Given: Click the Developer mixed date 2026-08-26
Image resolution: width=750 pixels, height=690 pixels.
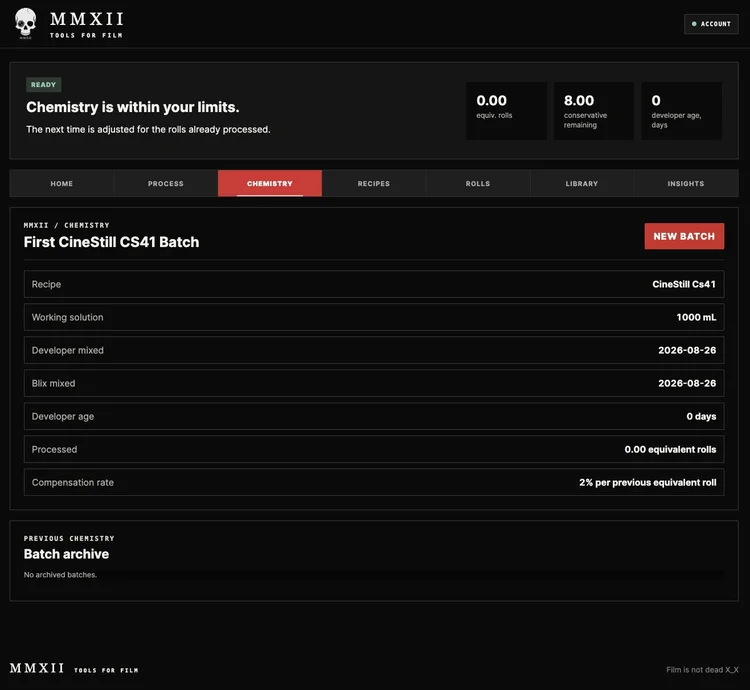Looking at the screenshot, I should (687, 350).
